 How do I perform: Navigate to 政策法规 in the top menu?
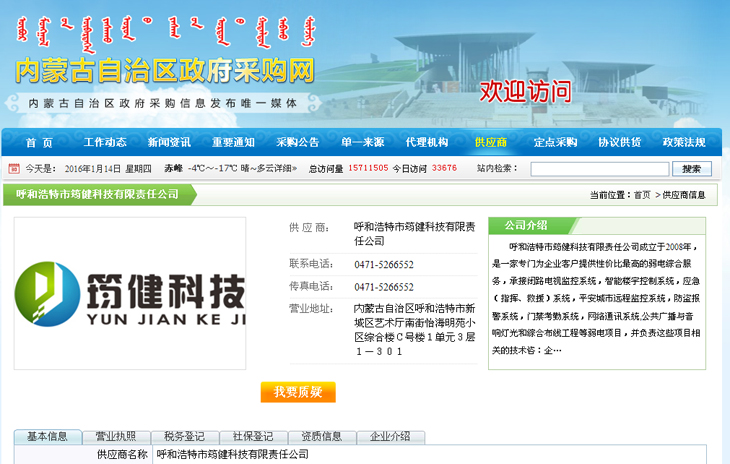click(683, 142)
